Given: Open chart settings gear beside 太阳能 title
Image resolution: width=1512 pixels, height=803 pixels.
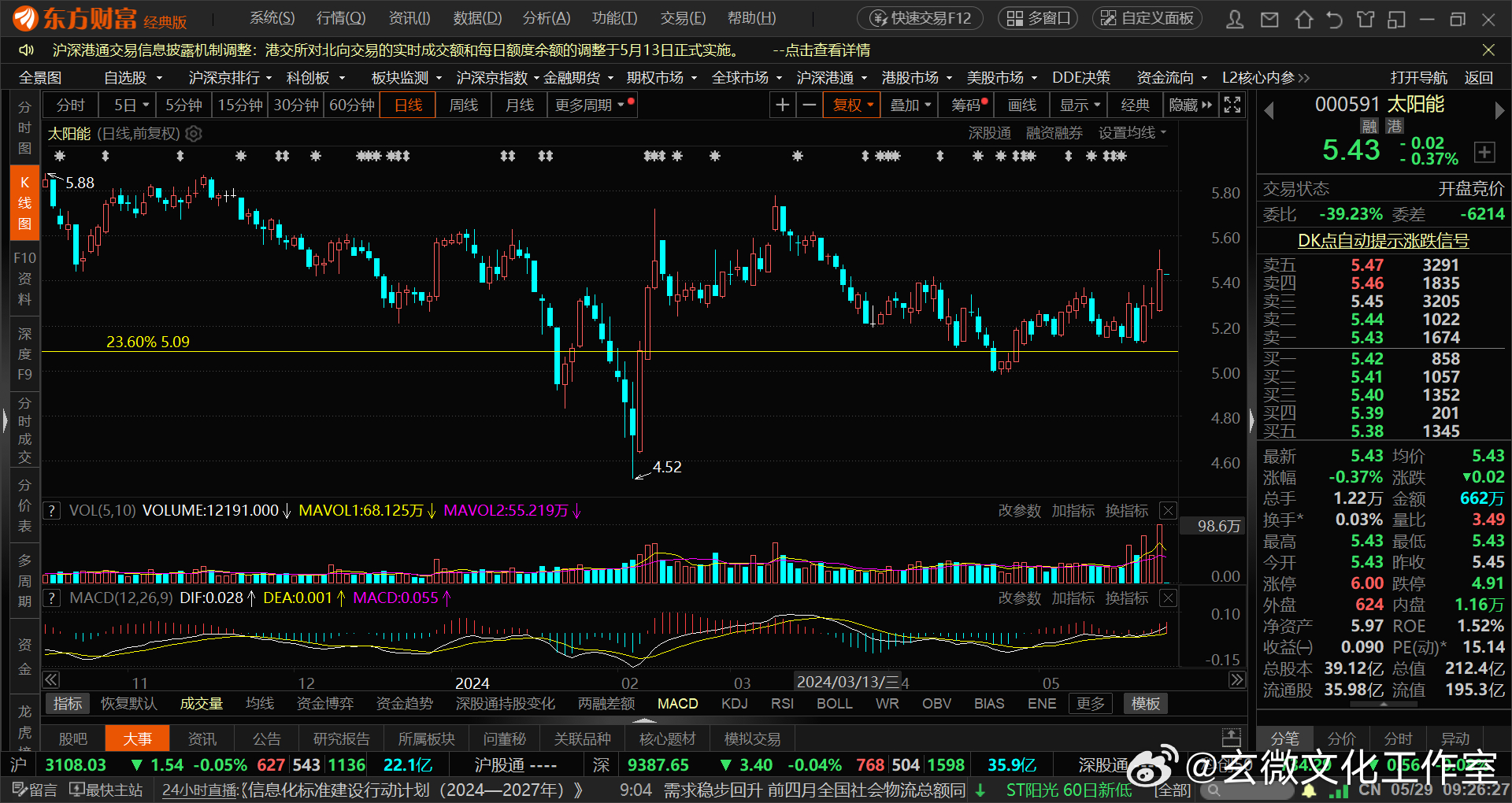Looking at the screenshot, I should coord(194,134).
